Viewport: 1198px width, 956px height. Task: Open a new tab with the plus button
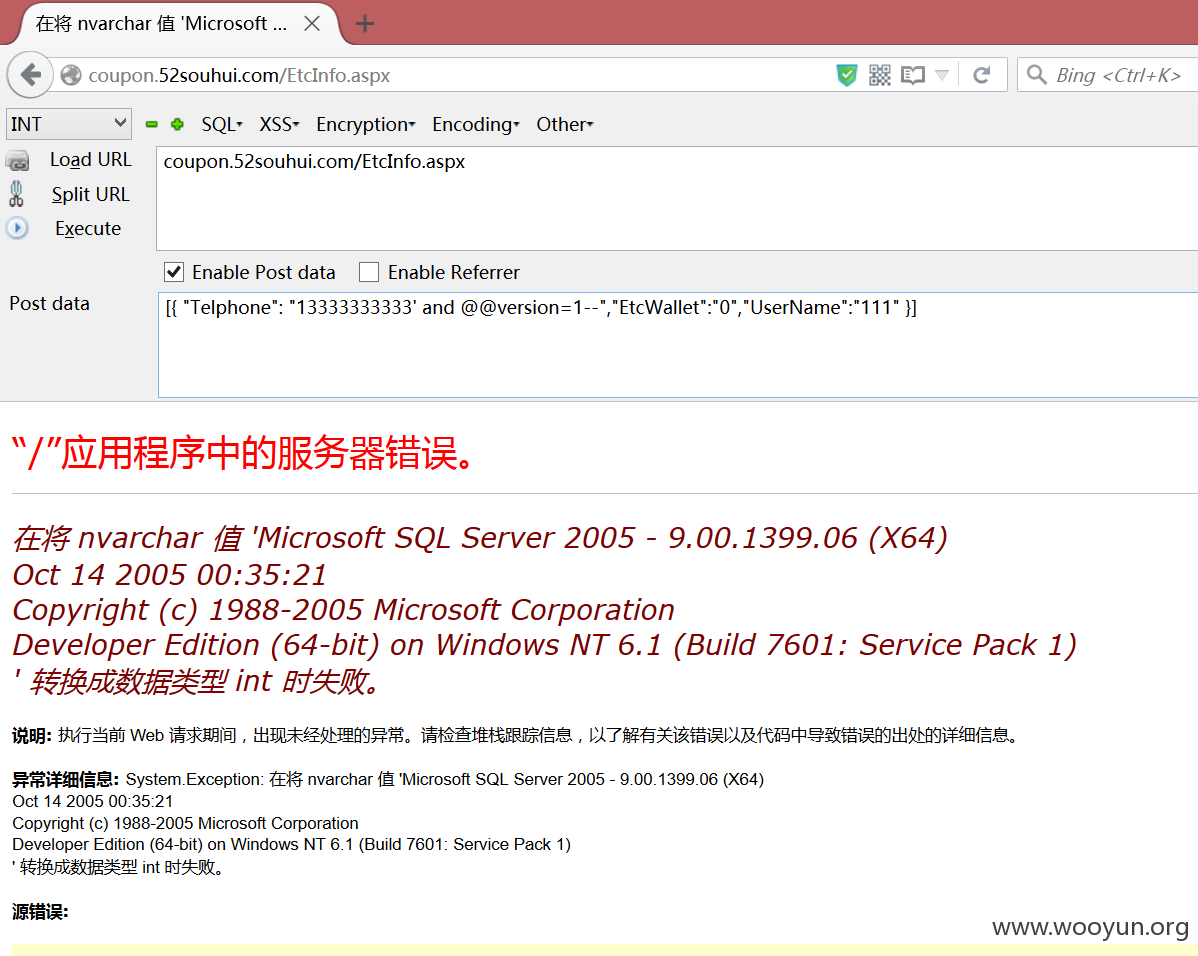click(x=365, y=24)
